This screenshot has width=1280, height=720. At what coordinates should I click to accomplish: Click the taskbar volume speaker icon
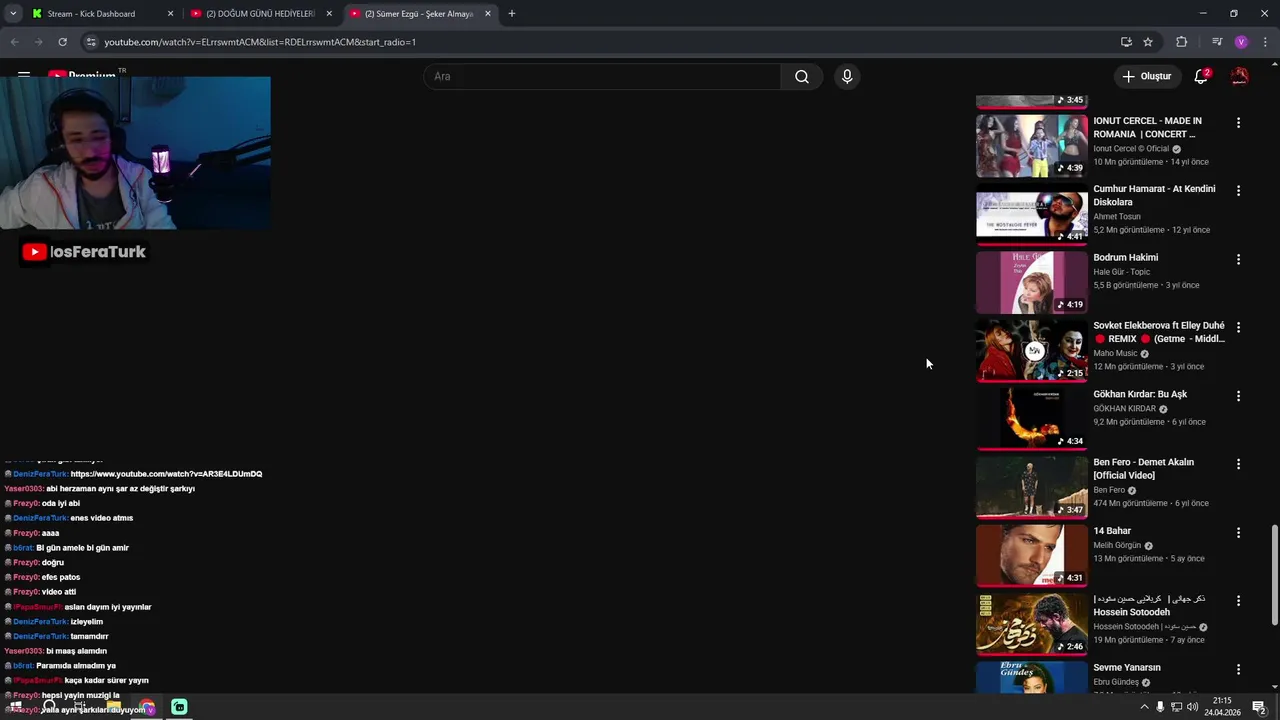click(1193, 707)
